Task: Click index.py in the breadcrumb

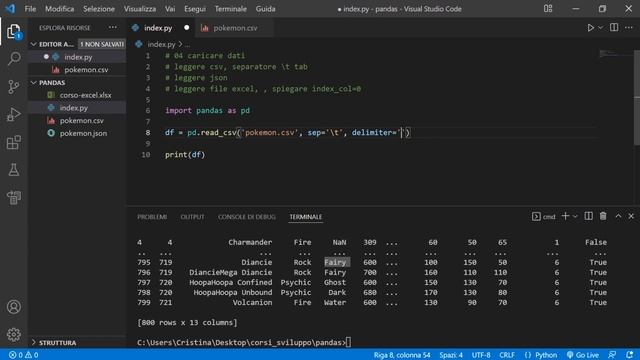Action: click(x=161, y=44)
